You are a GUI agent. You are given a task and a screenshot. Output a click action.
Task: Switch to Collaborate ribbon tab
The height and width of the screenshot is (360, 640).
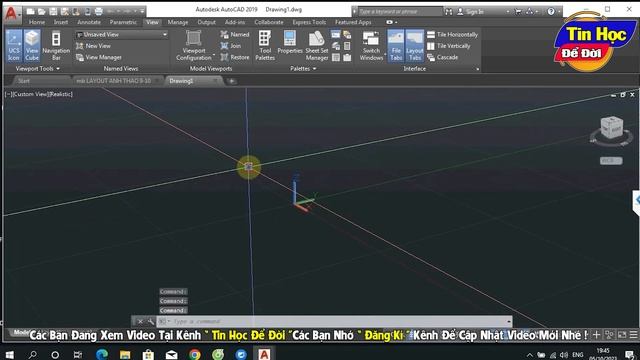[269, 22]
